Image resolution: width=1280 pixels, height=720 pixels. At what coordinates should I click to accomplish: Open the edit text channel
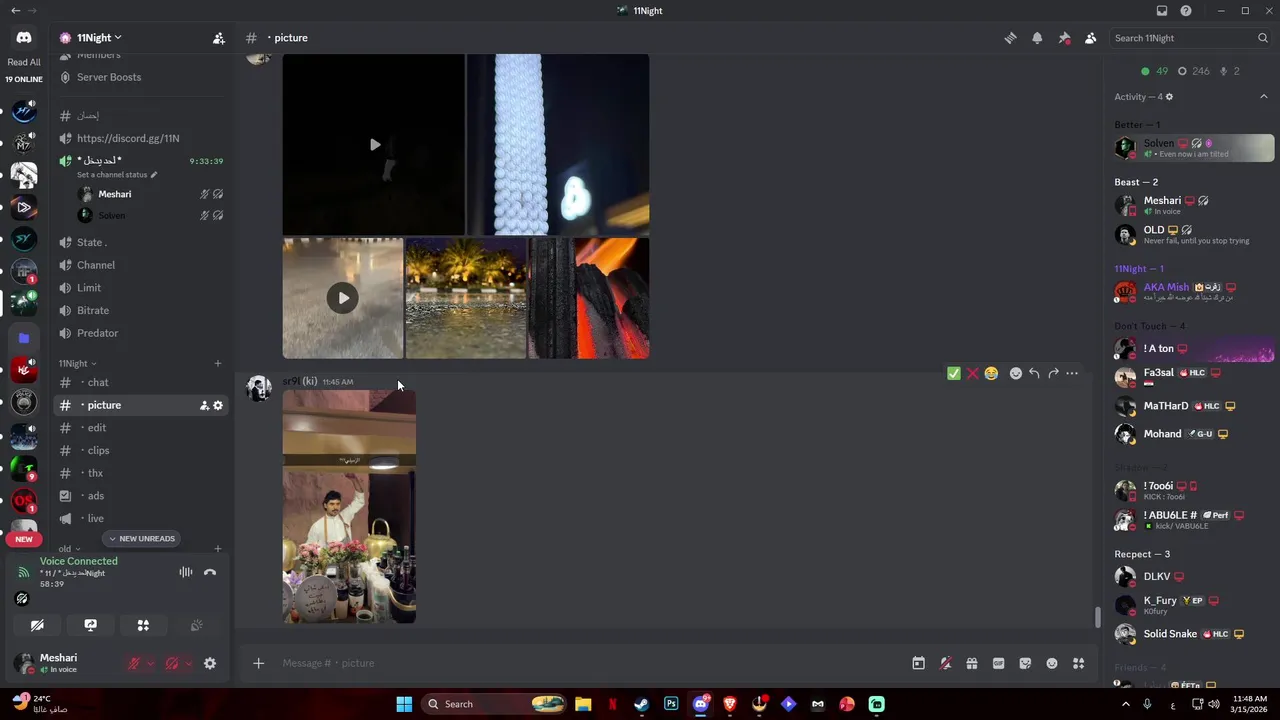(x=140, y=428)
